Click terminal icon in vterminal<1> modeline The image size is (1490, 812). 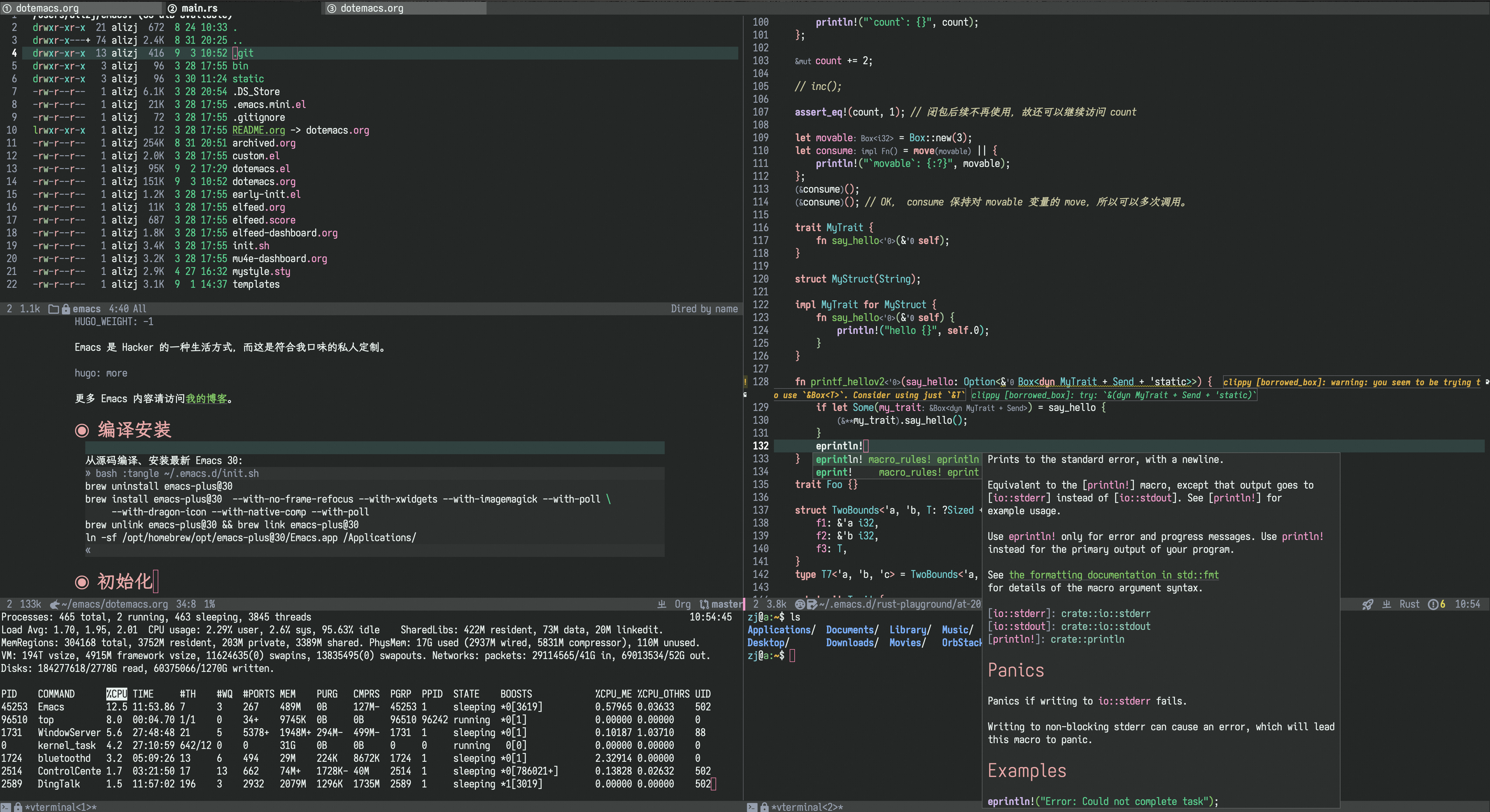click(6, 807)
